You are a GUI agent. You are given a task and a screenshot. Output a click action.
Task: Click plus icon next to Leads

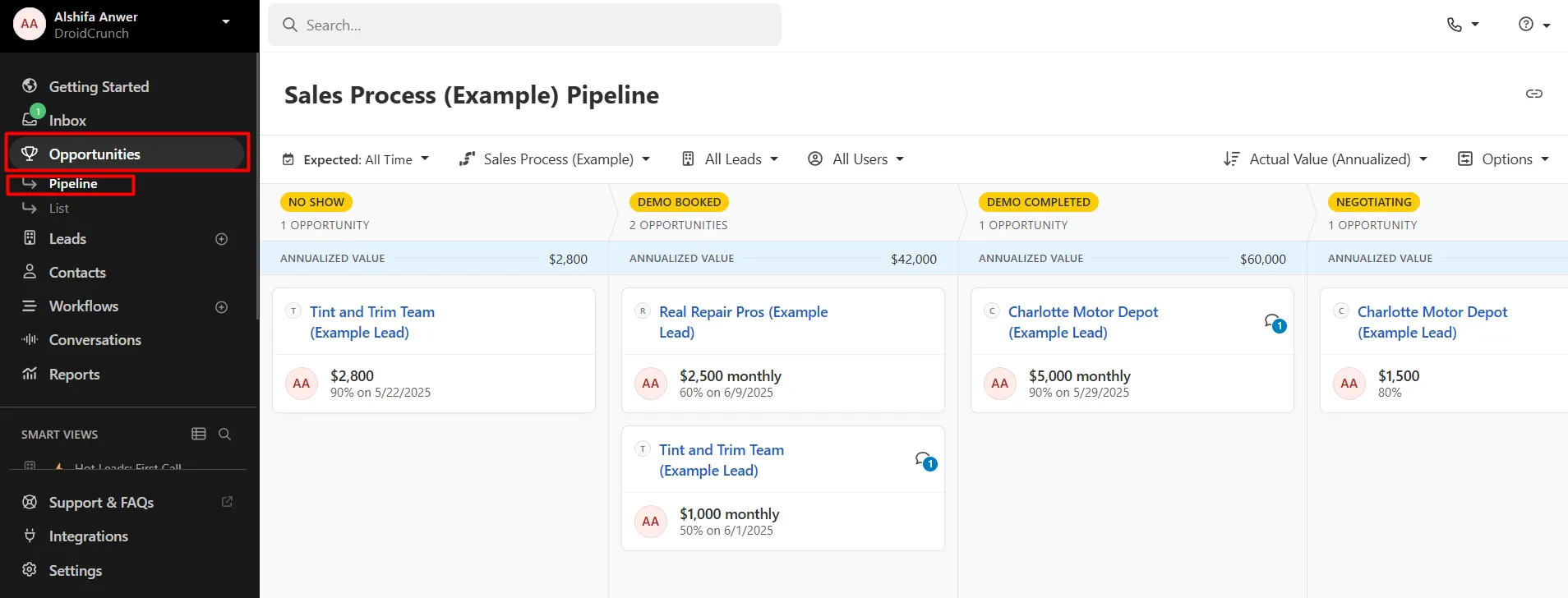coord(221,239)
